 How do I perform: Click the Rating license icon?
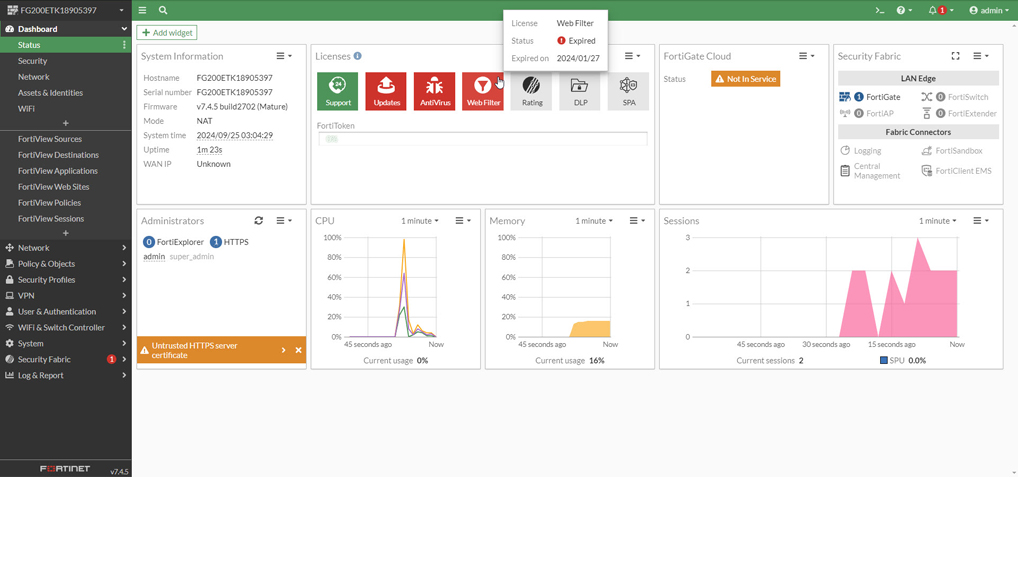click(x=532, y=91)
